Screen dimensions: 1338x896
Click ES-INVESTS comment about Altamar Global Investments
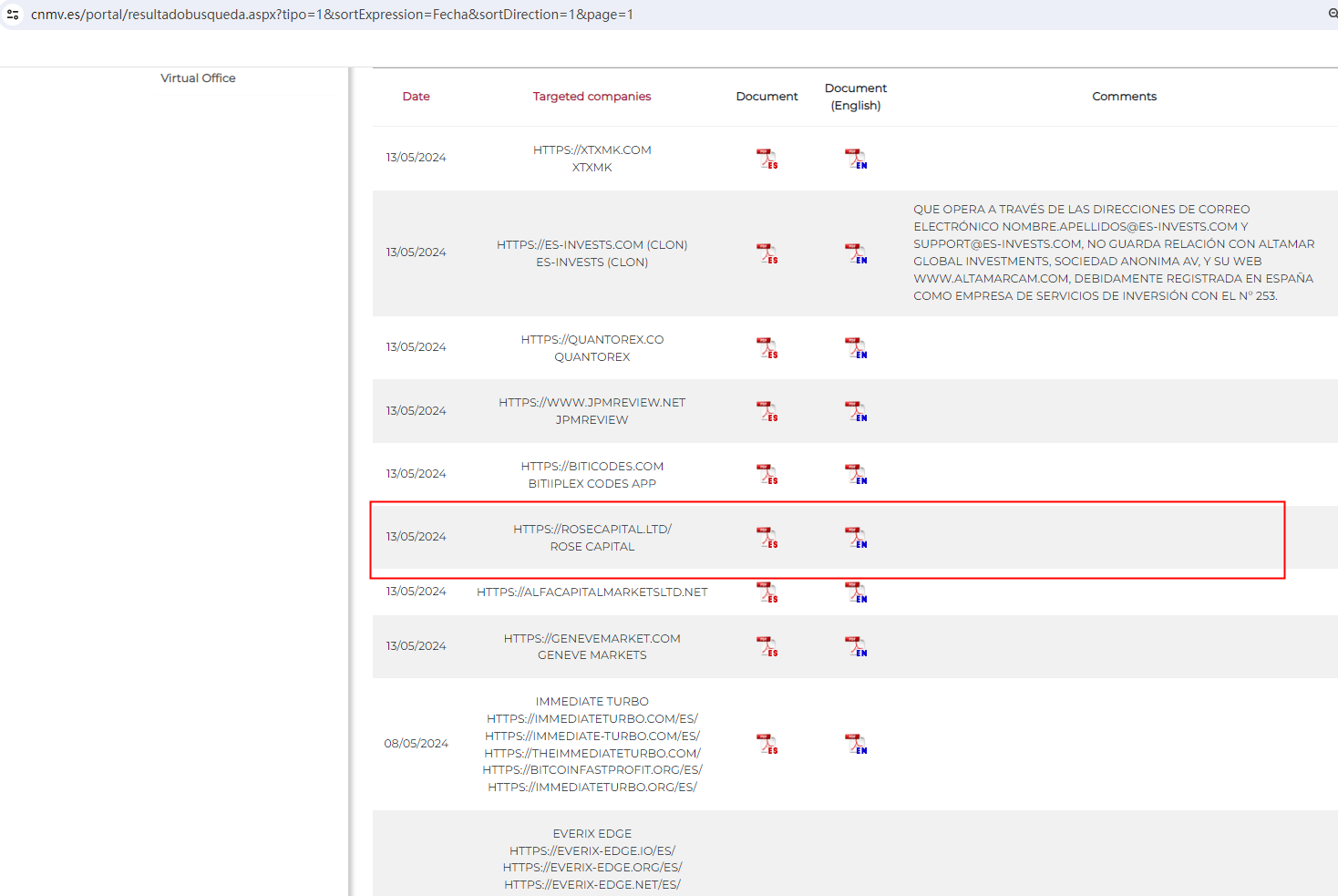(x=1114, y=252)
